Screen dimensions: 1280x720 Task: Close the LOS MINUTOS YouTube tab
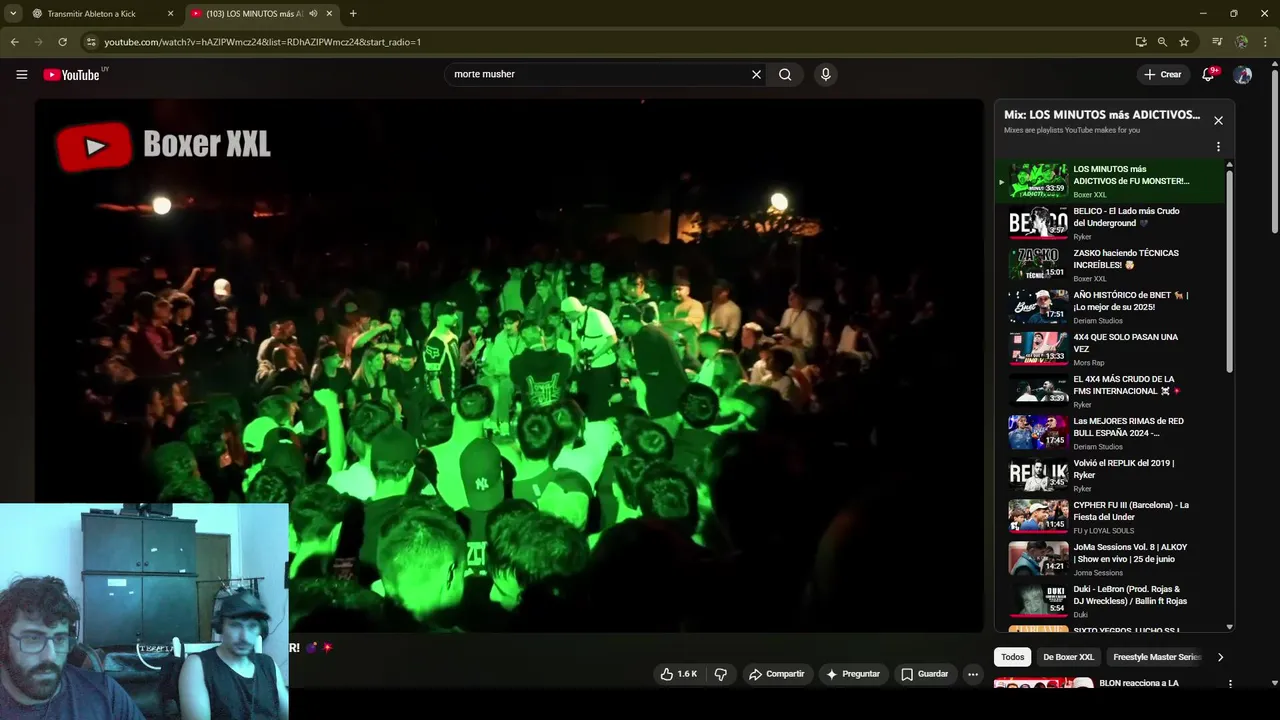click(x=329, y=14)
